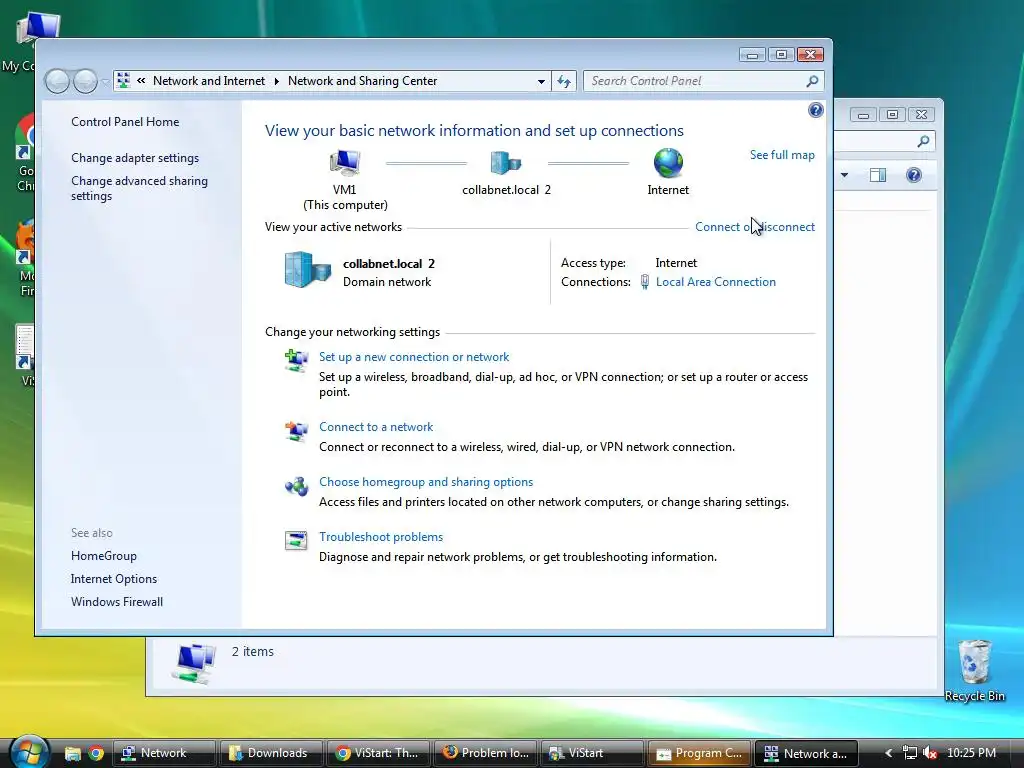Open the blue Help icon in Sharing Center

(815, 110)
